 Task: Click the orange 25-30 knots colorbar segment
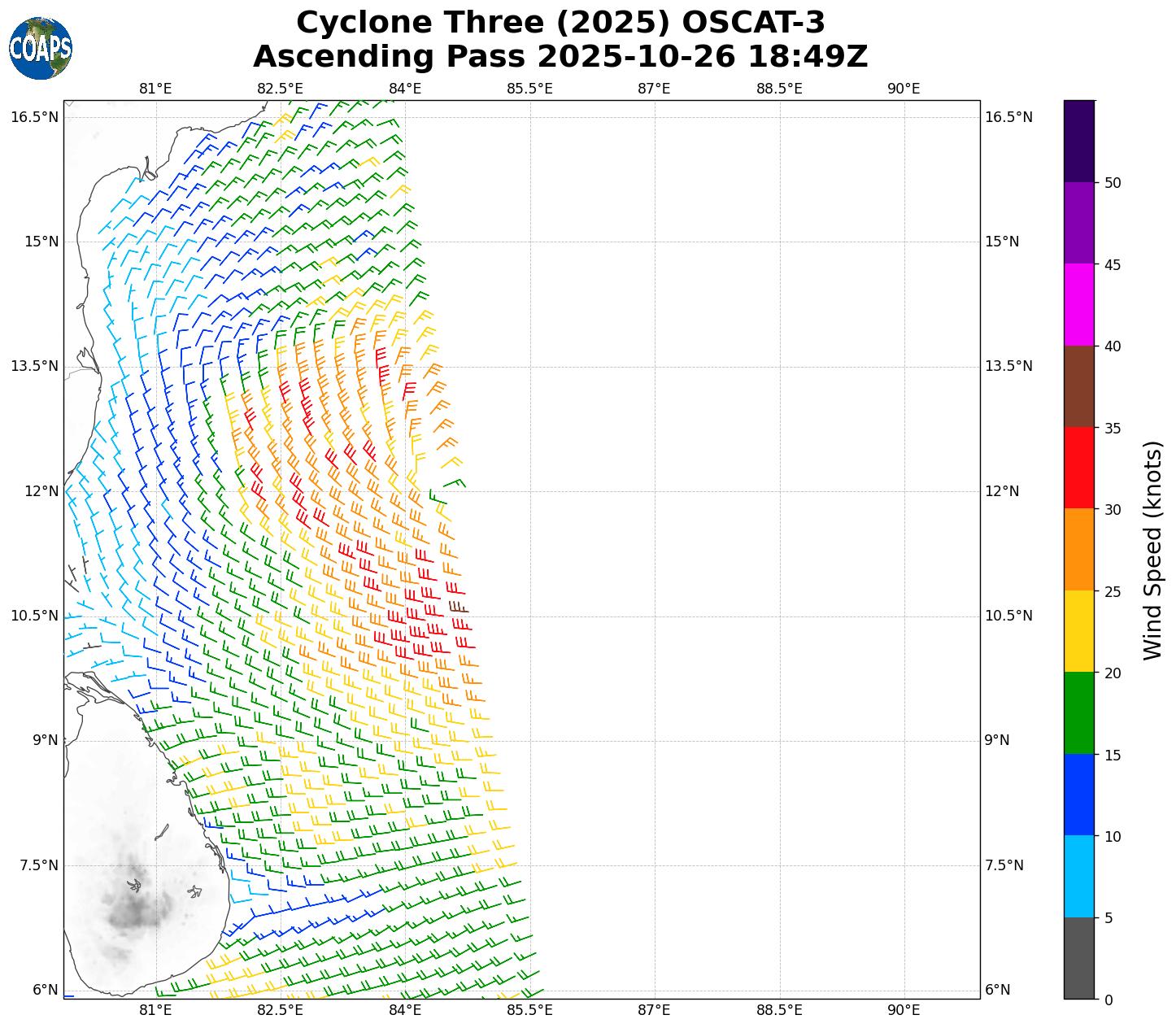(1079, 549)
